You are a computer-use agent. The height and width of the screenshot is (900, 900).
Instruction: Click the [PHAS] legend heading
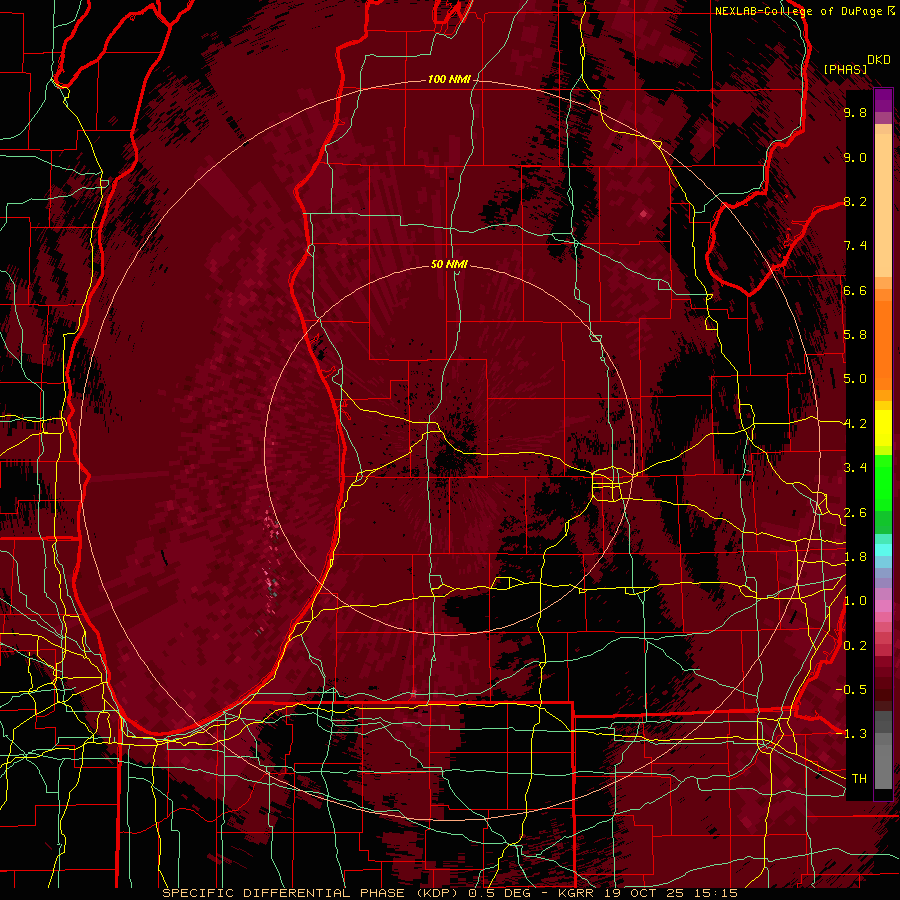click(845, 69)
